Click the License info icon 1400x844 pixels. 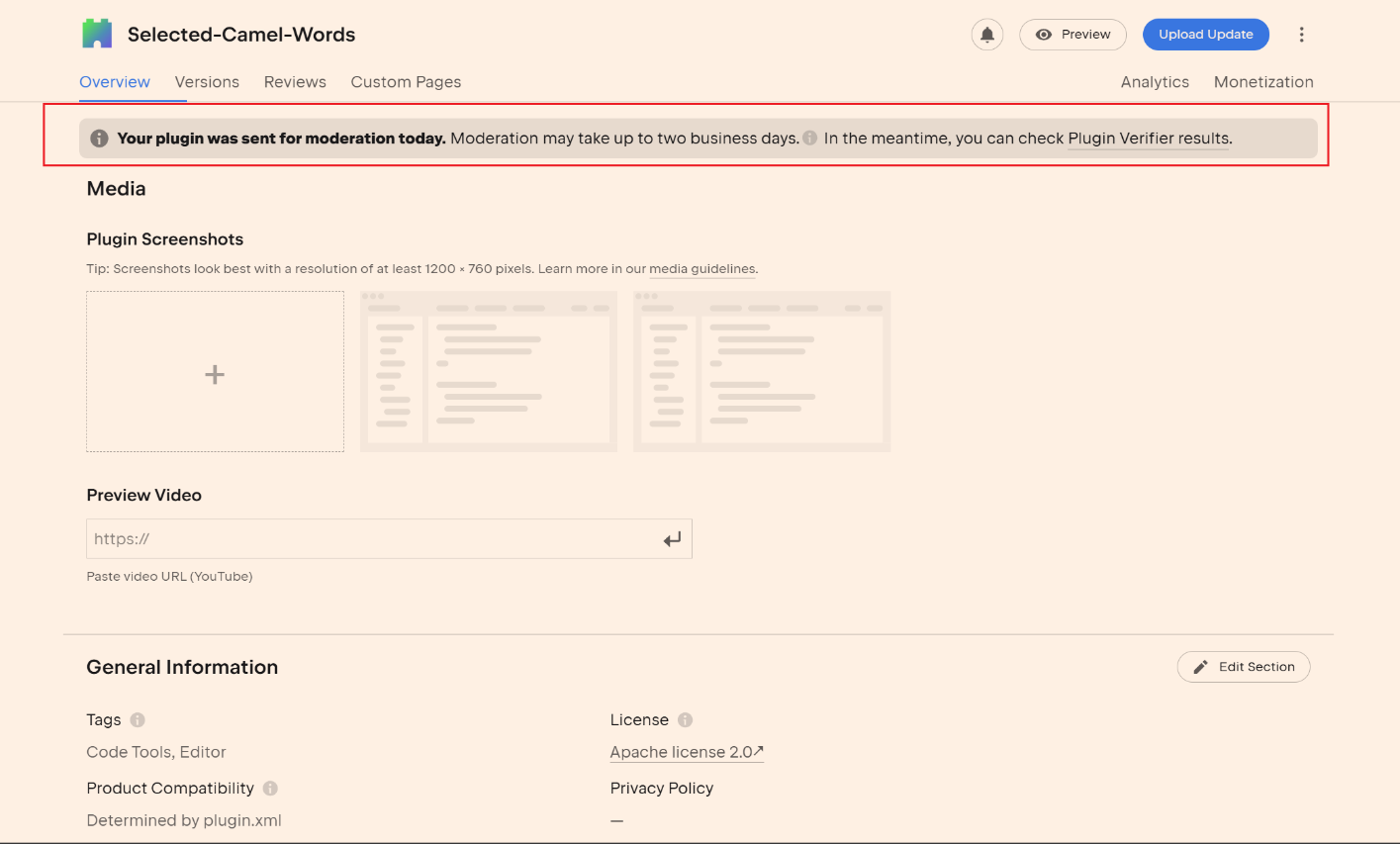click(x=685, y=720)
